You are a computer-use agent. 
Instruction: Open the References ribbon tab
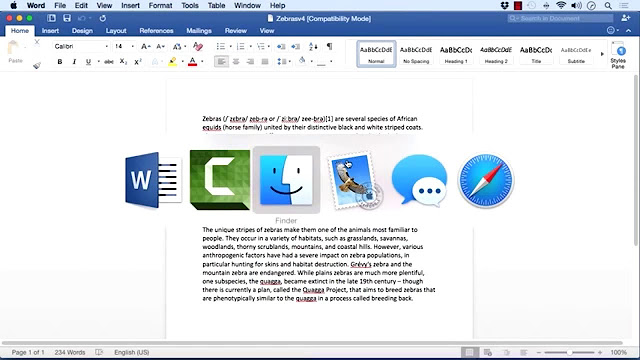click(156, 31)
